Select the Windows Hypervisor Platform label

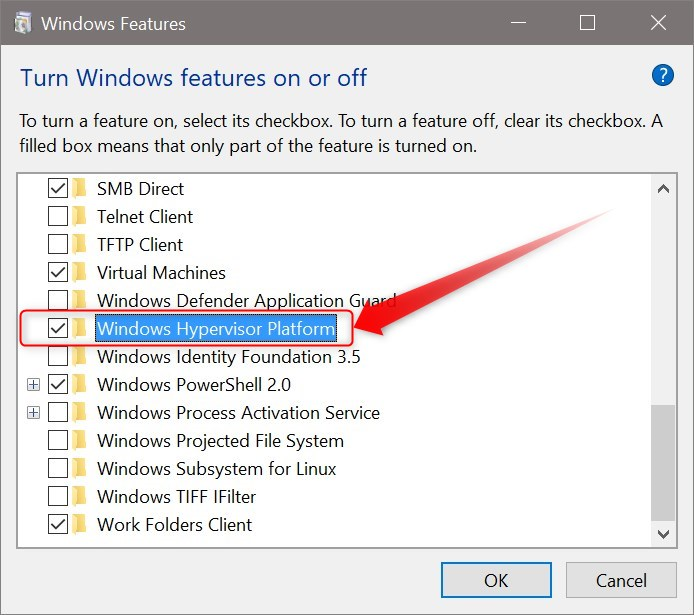point(216,328)
